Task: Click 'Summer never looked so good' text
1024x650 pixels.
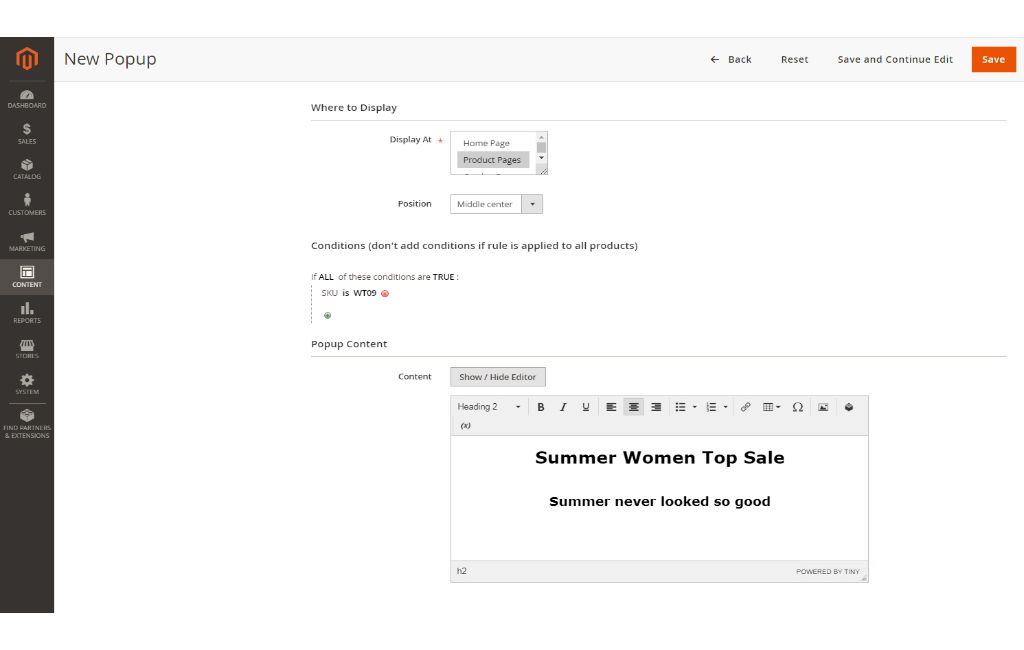Action: [x=660, y=501]
